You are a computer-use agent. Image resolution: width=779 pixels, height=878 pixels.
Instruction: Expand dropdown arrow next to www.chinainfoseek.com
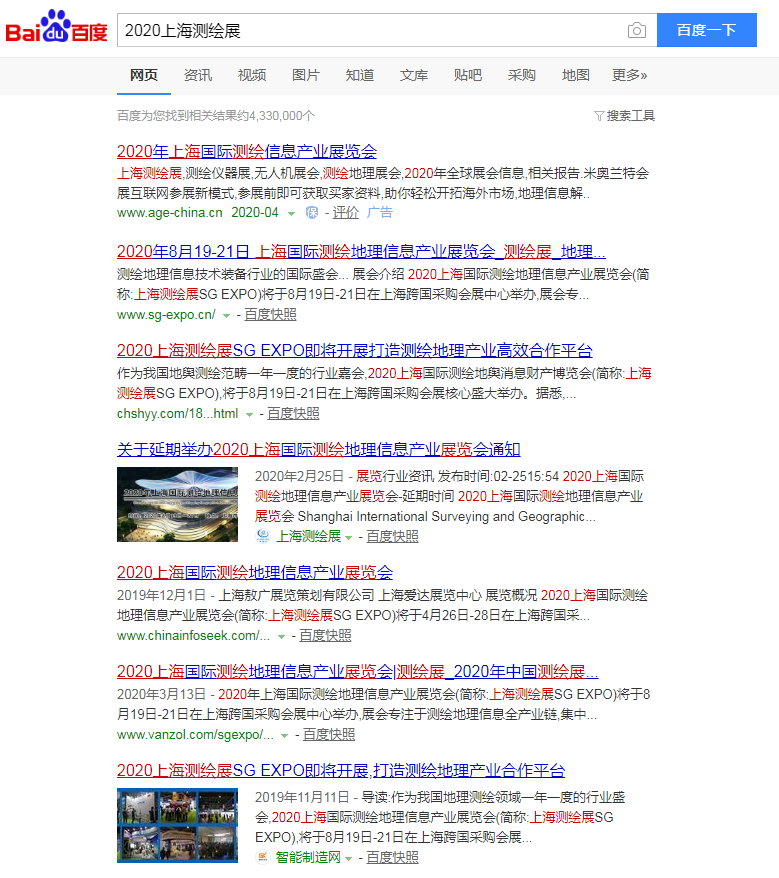pyautogui.click(x=281, y=637)
